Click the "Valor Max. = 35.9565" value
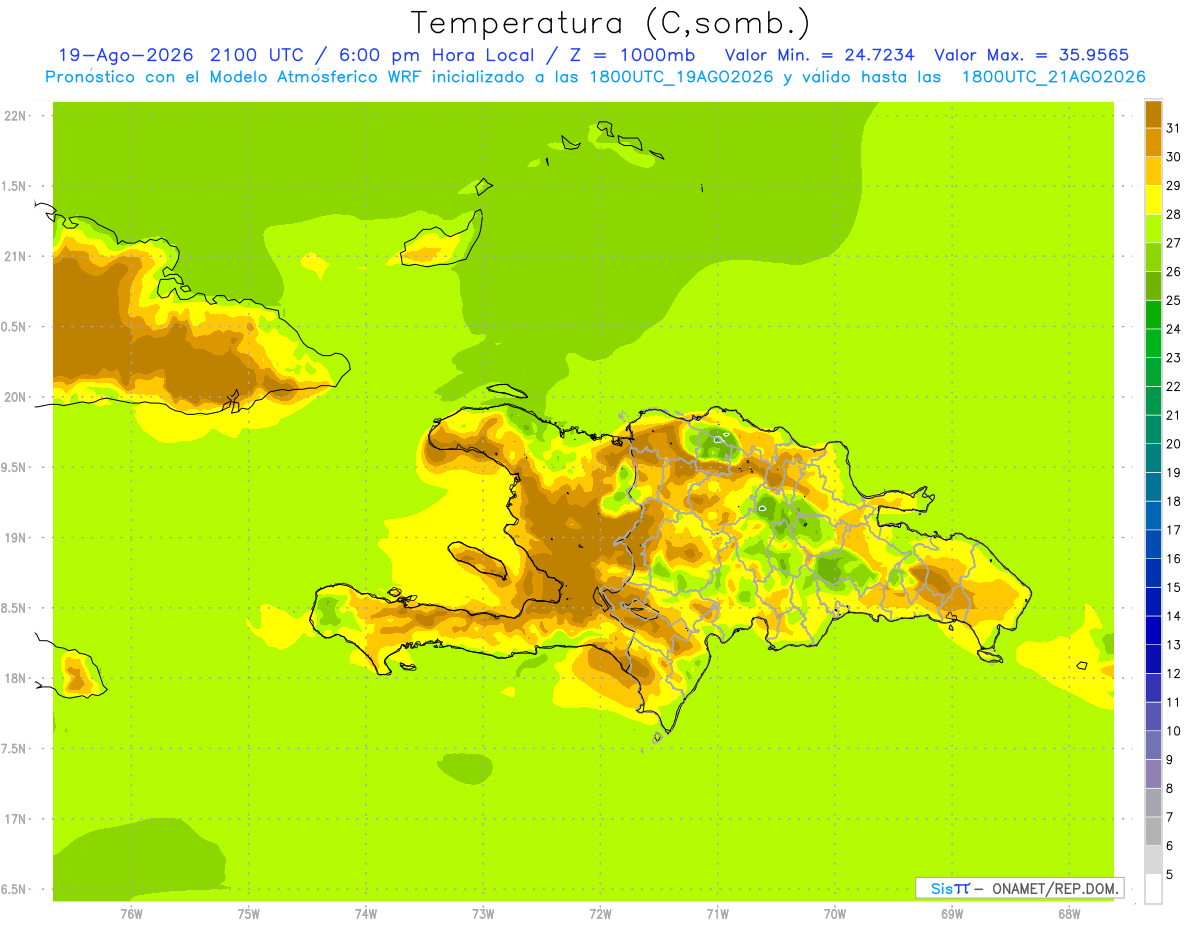Image resolution: width=1200 pixels, height=927 pixels. [1031, 55]
